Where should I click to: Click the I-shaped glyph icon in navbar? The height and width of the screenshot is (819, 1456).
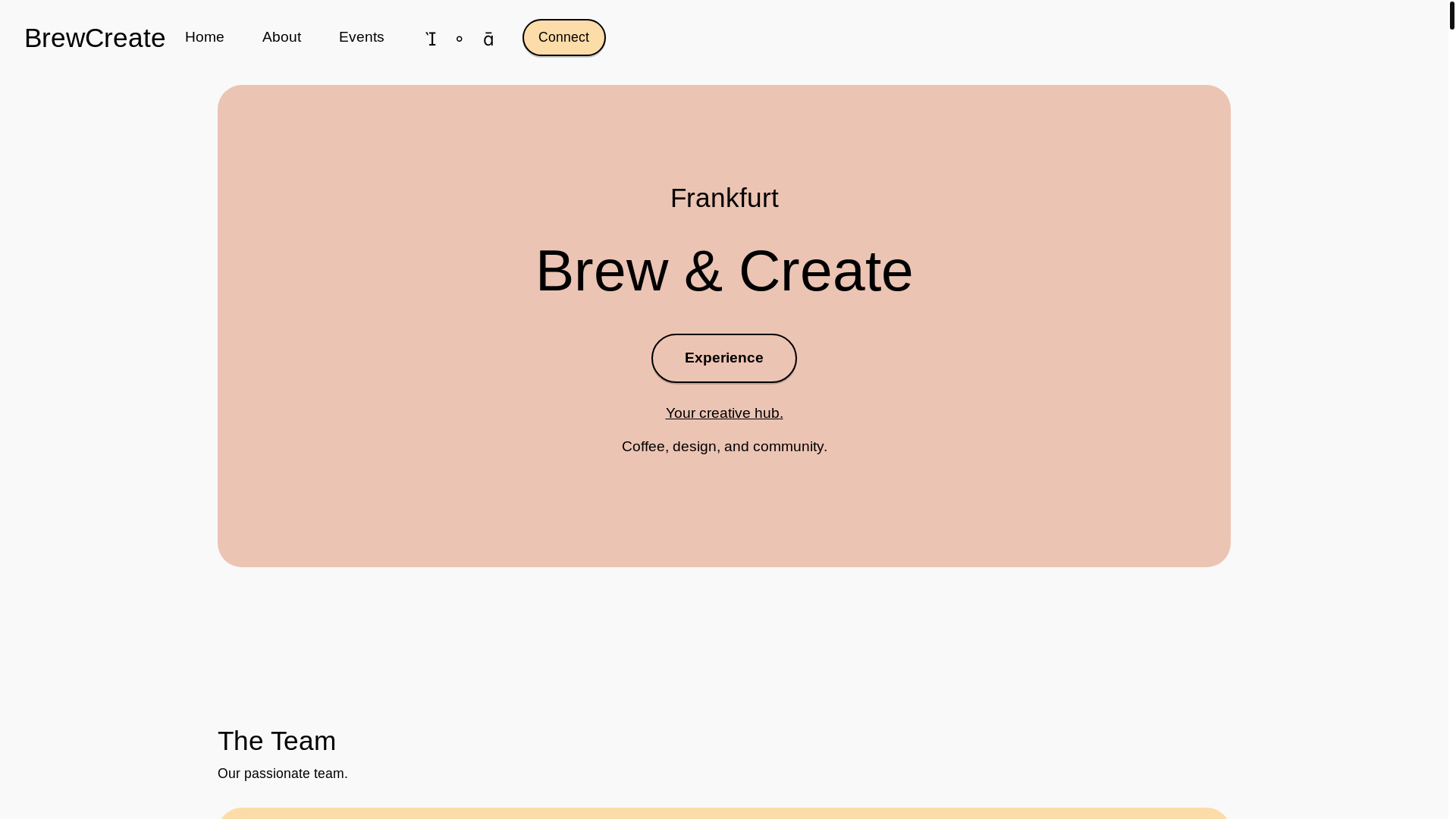[431, 38]
